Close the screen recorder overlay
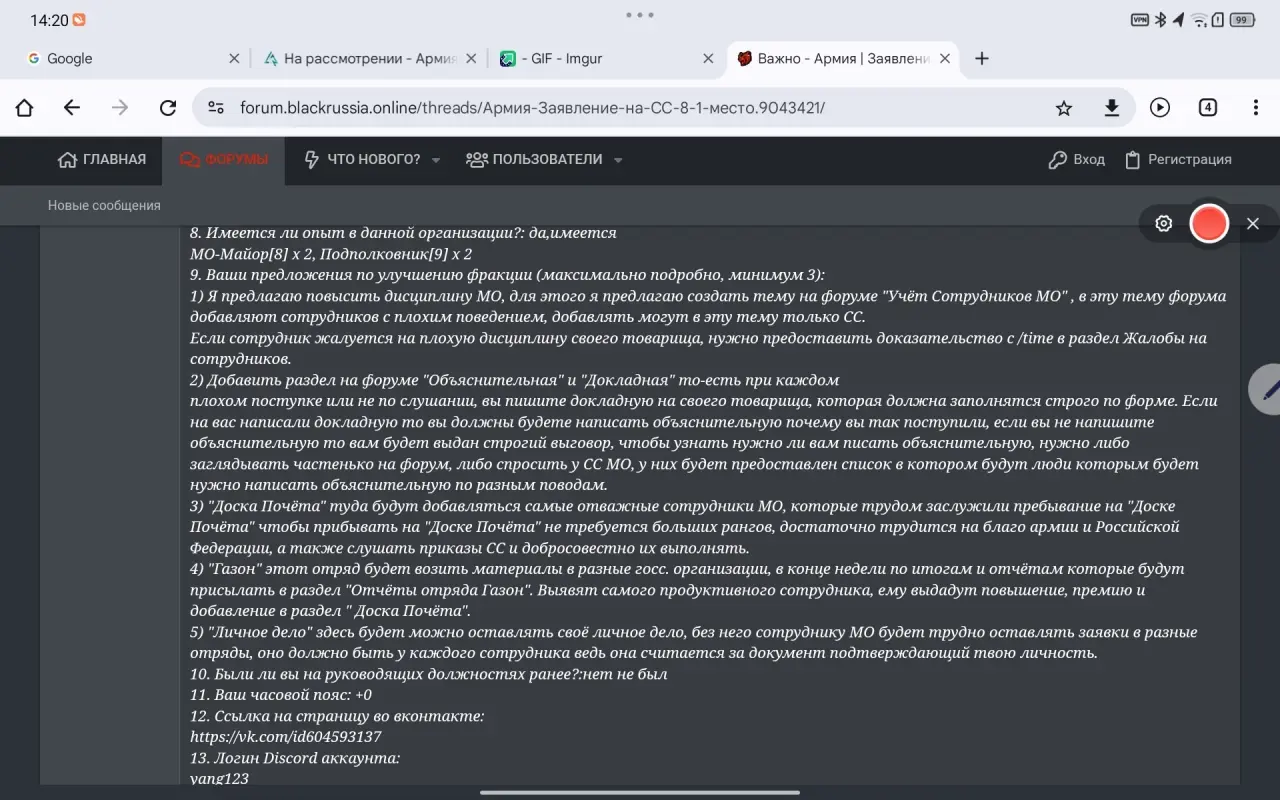Image resolution: width=1280 pixels, height=800 pixels. pos(1253,223)
